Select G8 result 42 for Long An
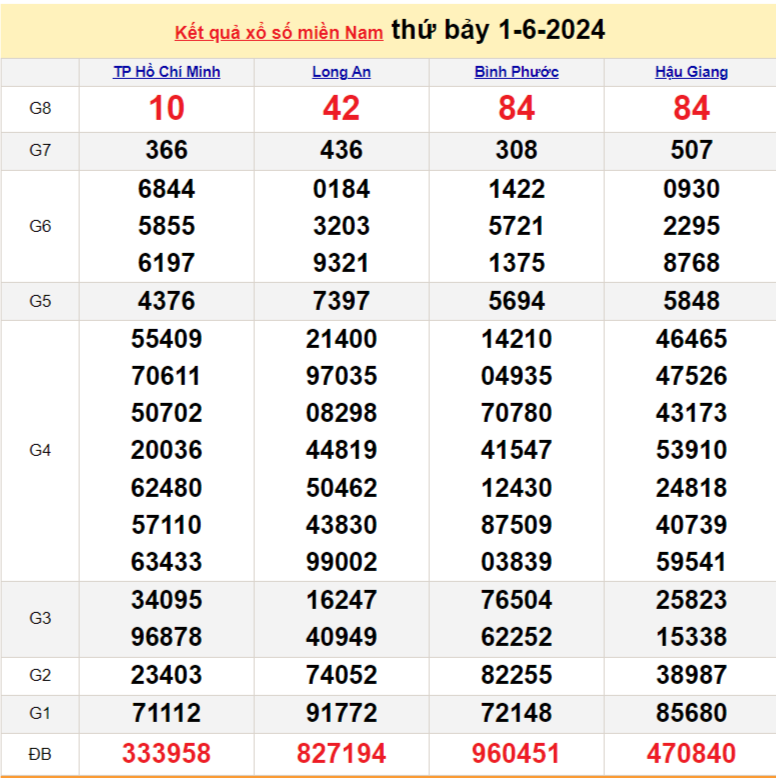 point(341,108)
